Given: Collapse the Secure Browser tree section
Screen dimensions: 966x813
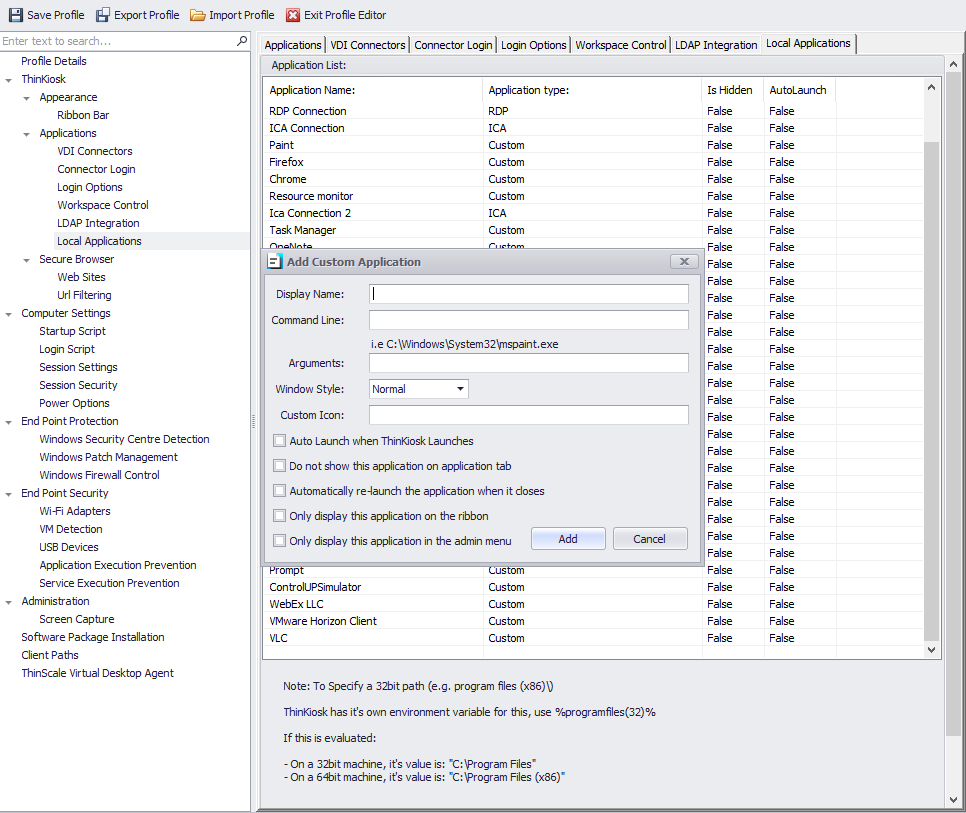Looking at the screenshot, I should (25, 258).
